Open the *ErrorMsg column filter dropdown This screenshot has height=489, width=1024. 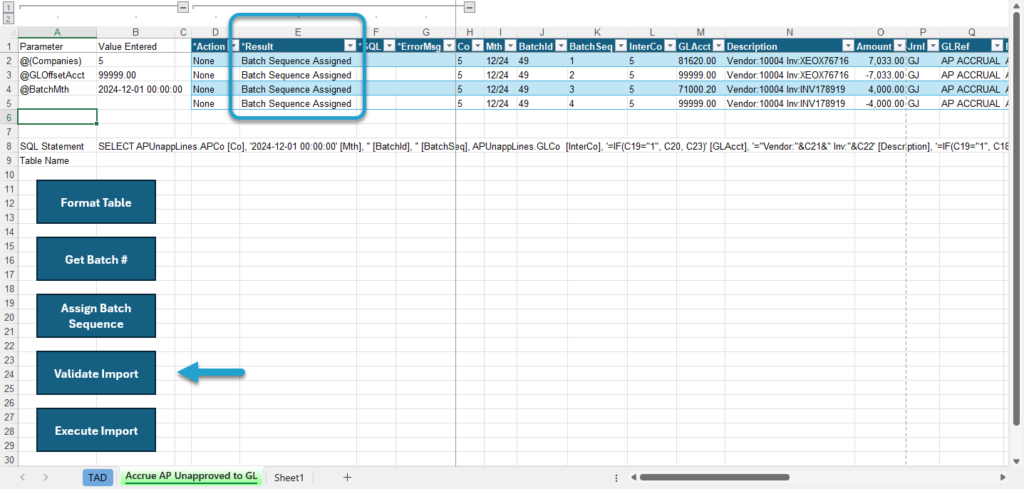(x=449, y=46)
